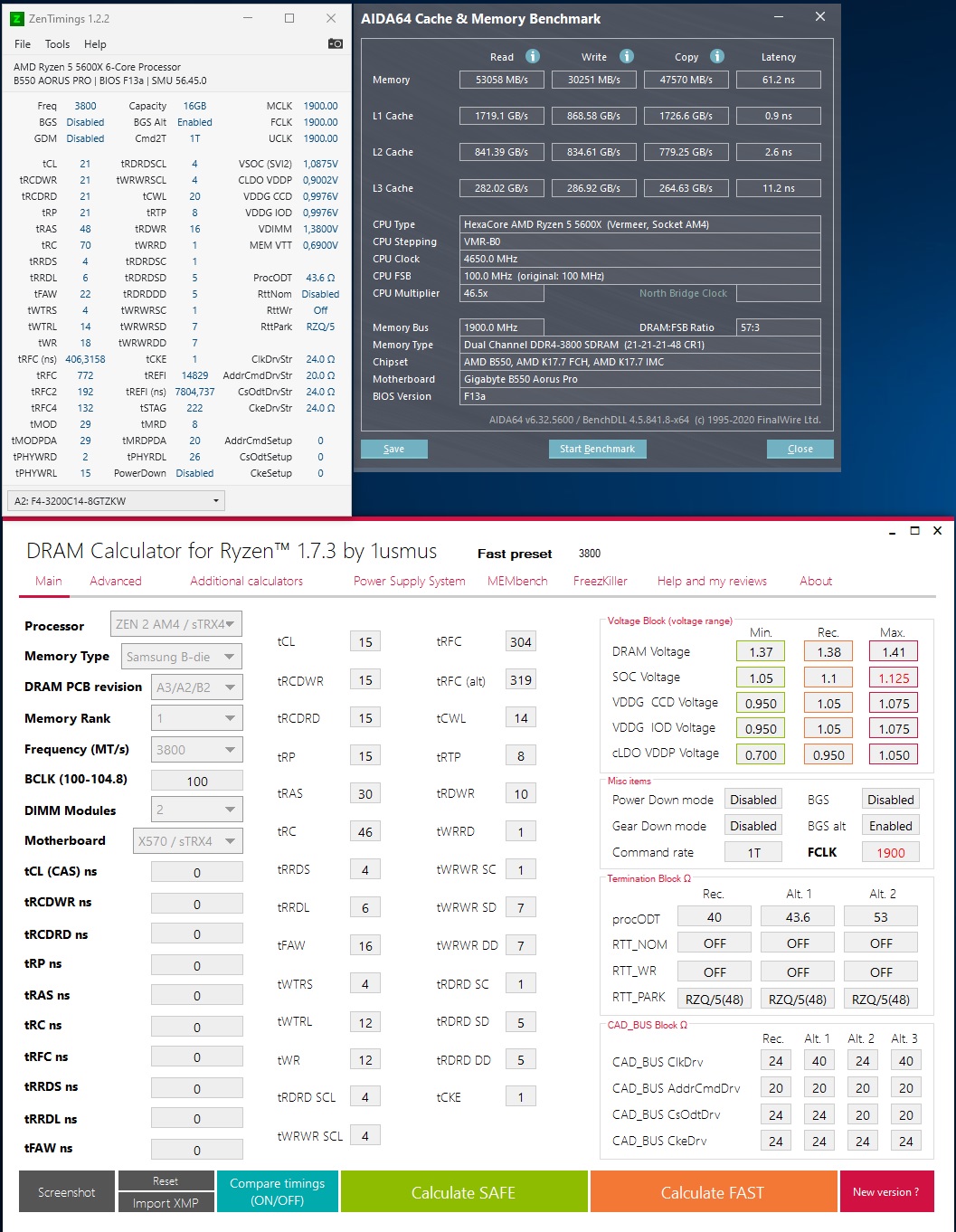Maximize the DRAM Calculator window
Image resolution: width=956 pixels, height=1232 pixels.
pyautogui.click(x=915, y=531)
